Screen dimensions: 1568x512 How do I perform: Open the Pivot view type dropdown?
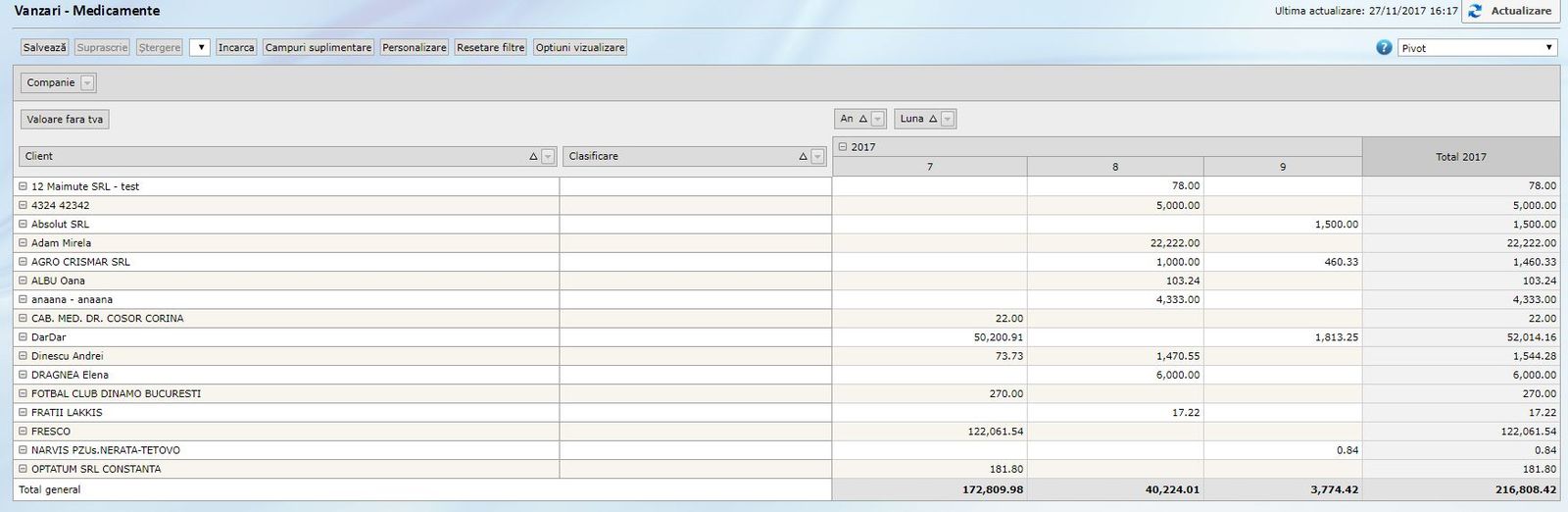tap(1477, 48)
